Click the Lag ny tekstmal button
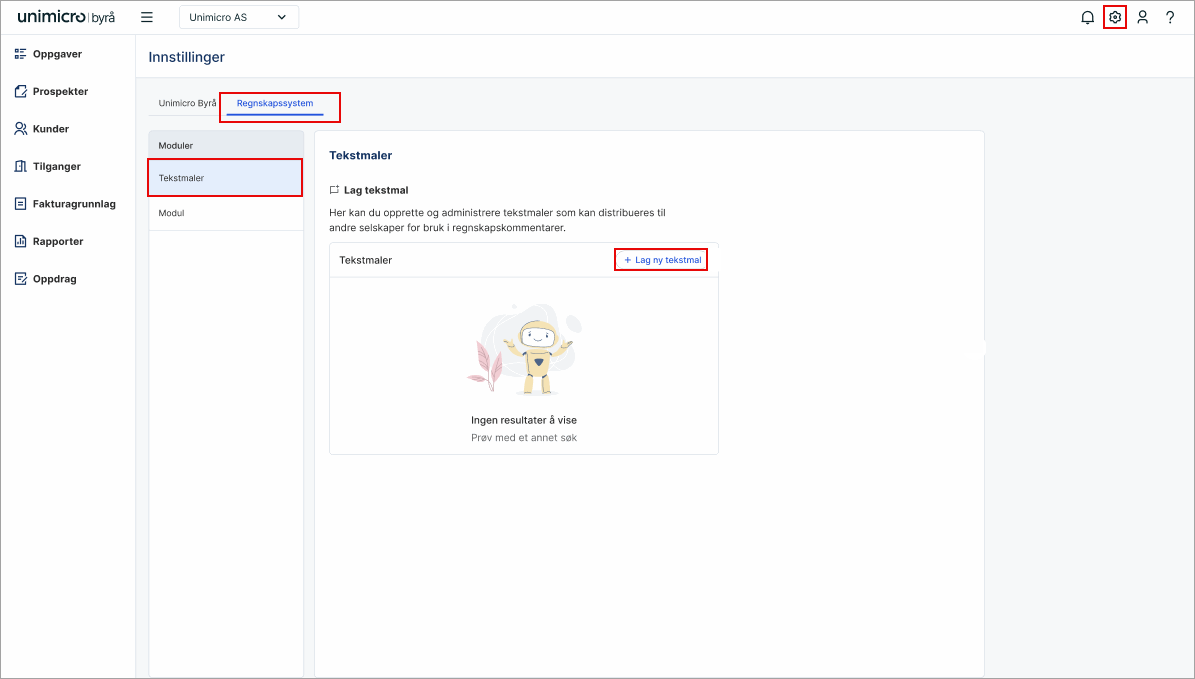 (x=662, y=260)
